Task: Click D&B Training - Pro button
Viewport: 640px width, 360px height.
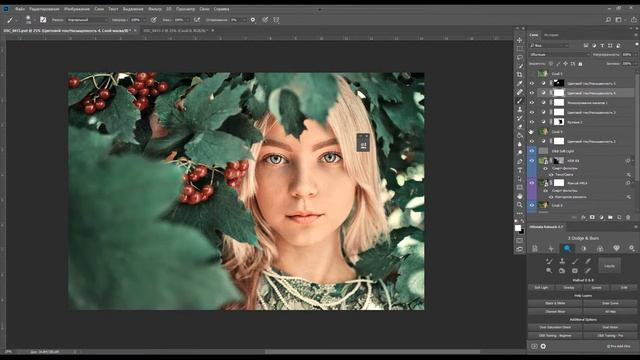Action: 610,336
